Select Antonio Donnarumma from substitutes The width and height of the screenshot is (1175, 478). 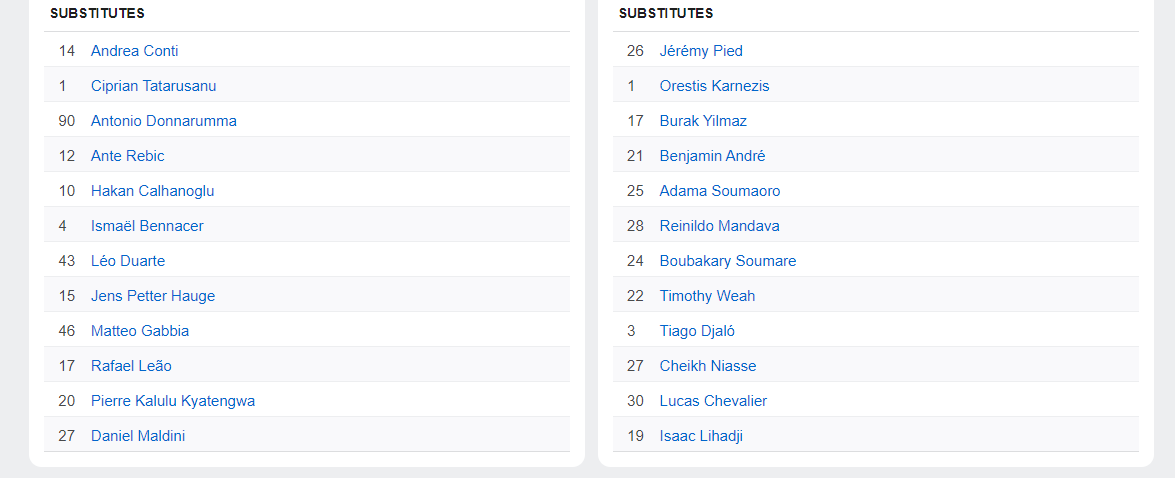pyautogui.click(x=163, y=121)
